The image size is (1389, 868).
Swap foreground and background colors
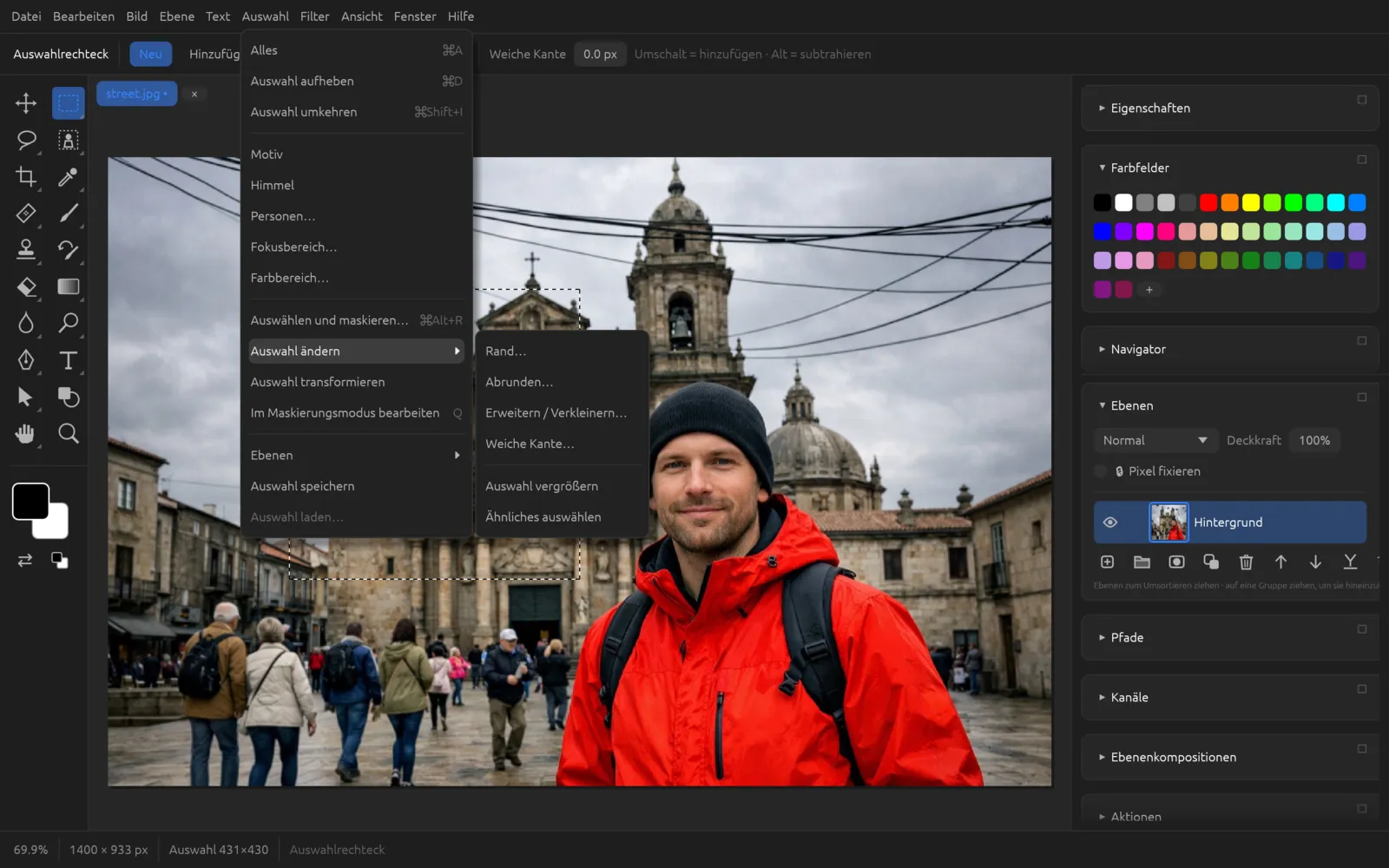[x=25, y=561]
